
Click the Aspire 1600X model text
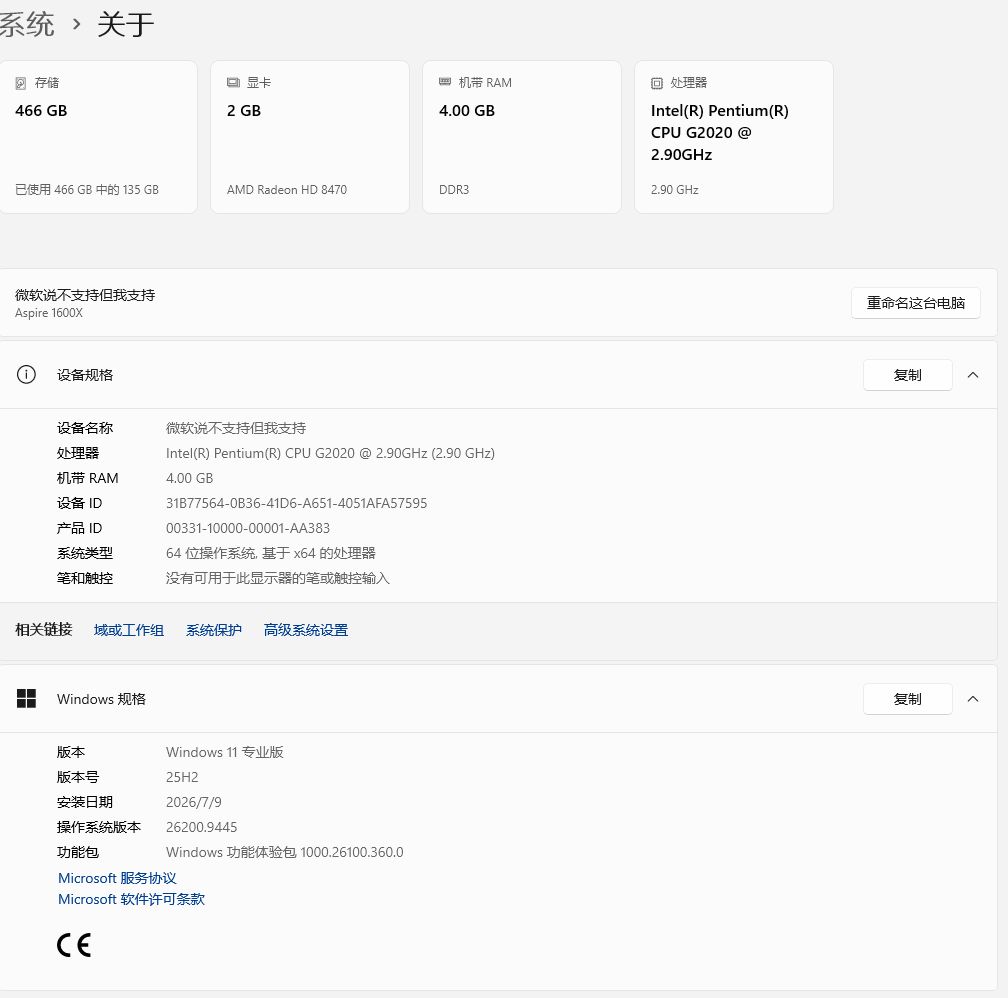49,313
